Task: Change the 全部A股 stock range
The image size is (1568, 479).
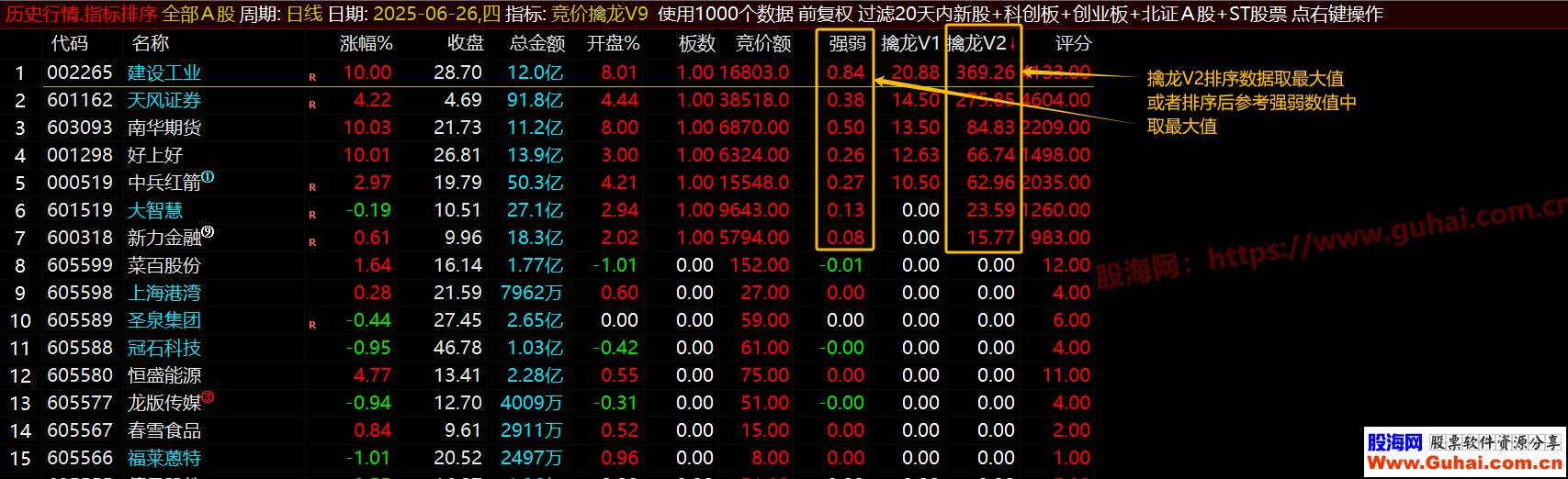Action: coord(198,14)
